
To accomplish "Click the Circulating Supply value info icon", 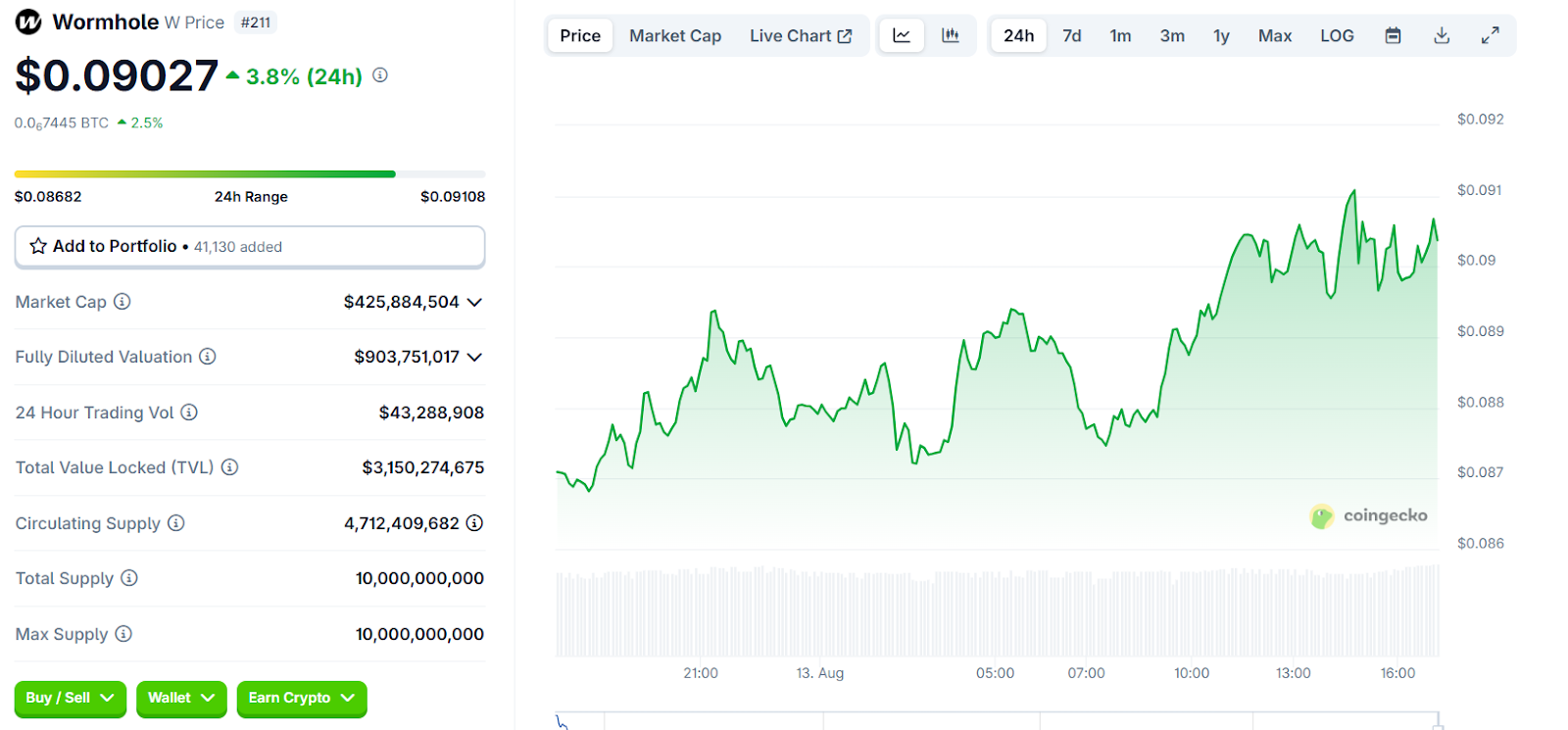I will [x=474, y=523].
